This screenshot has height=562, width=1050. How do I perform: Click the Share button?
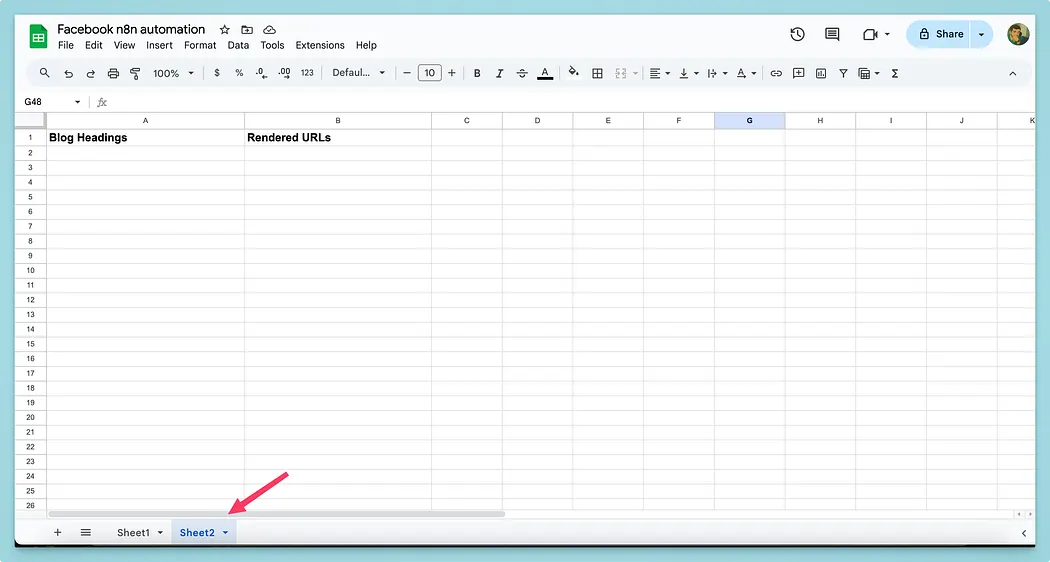tap(939, 34)
